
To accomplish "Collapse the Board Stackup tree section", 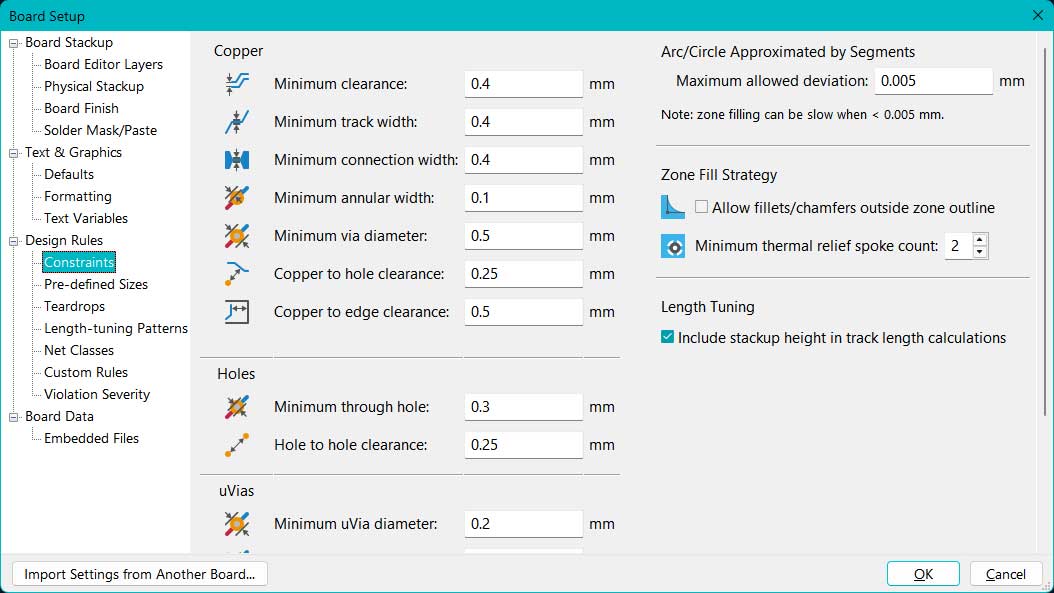I will 14,43.
